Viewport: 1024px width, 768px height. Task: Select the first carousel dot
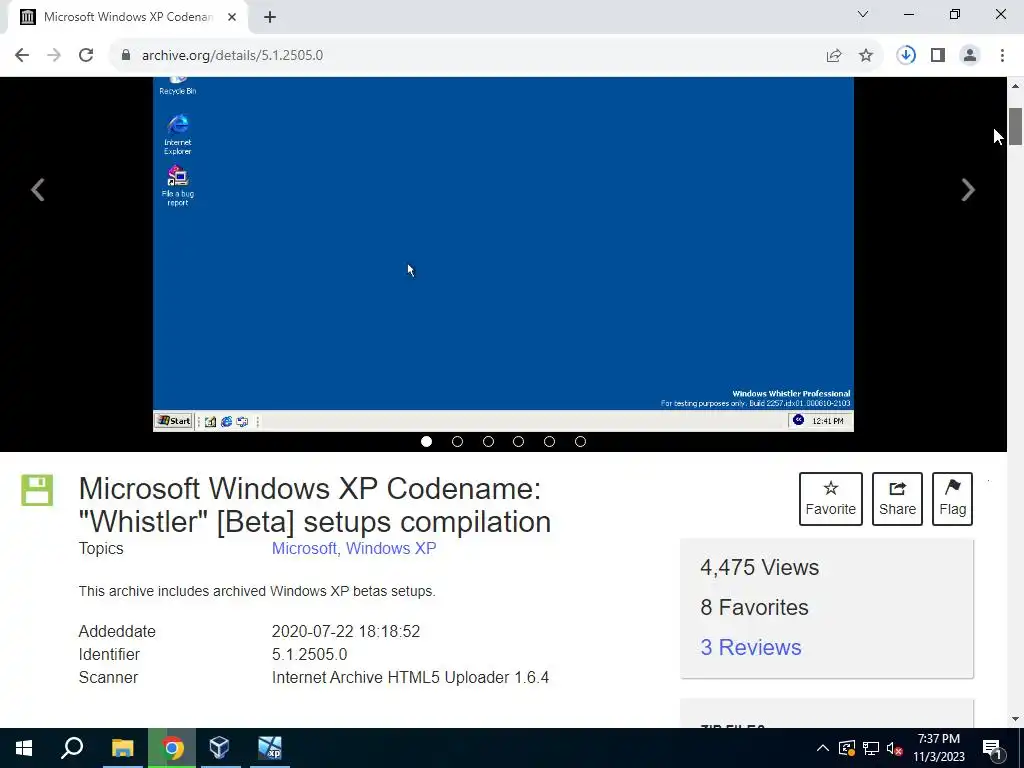tap(426, 442)
